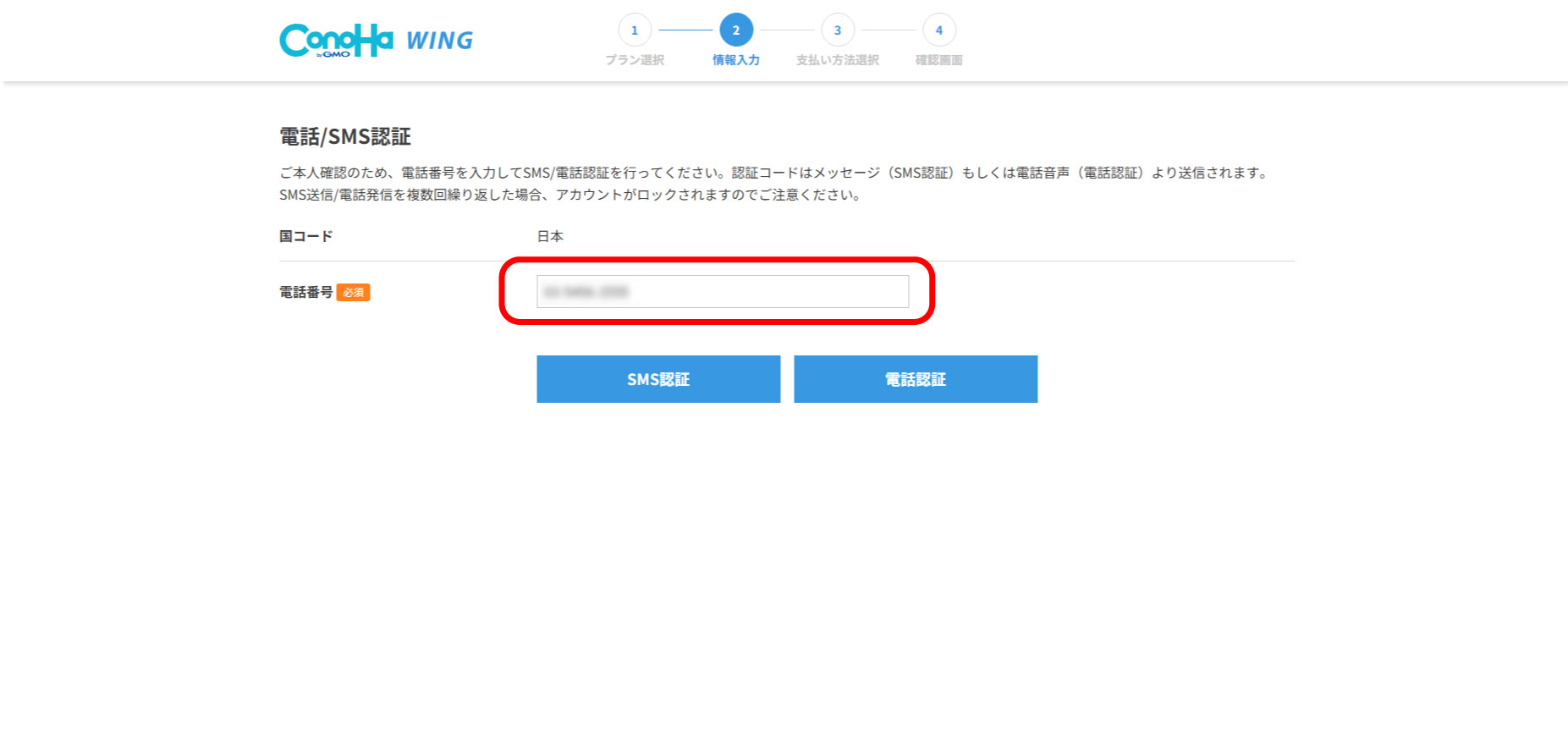
Task: Click the highlighted step 2 circle
Action: 736,30
